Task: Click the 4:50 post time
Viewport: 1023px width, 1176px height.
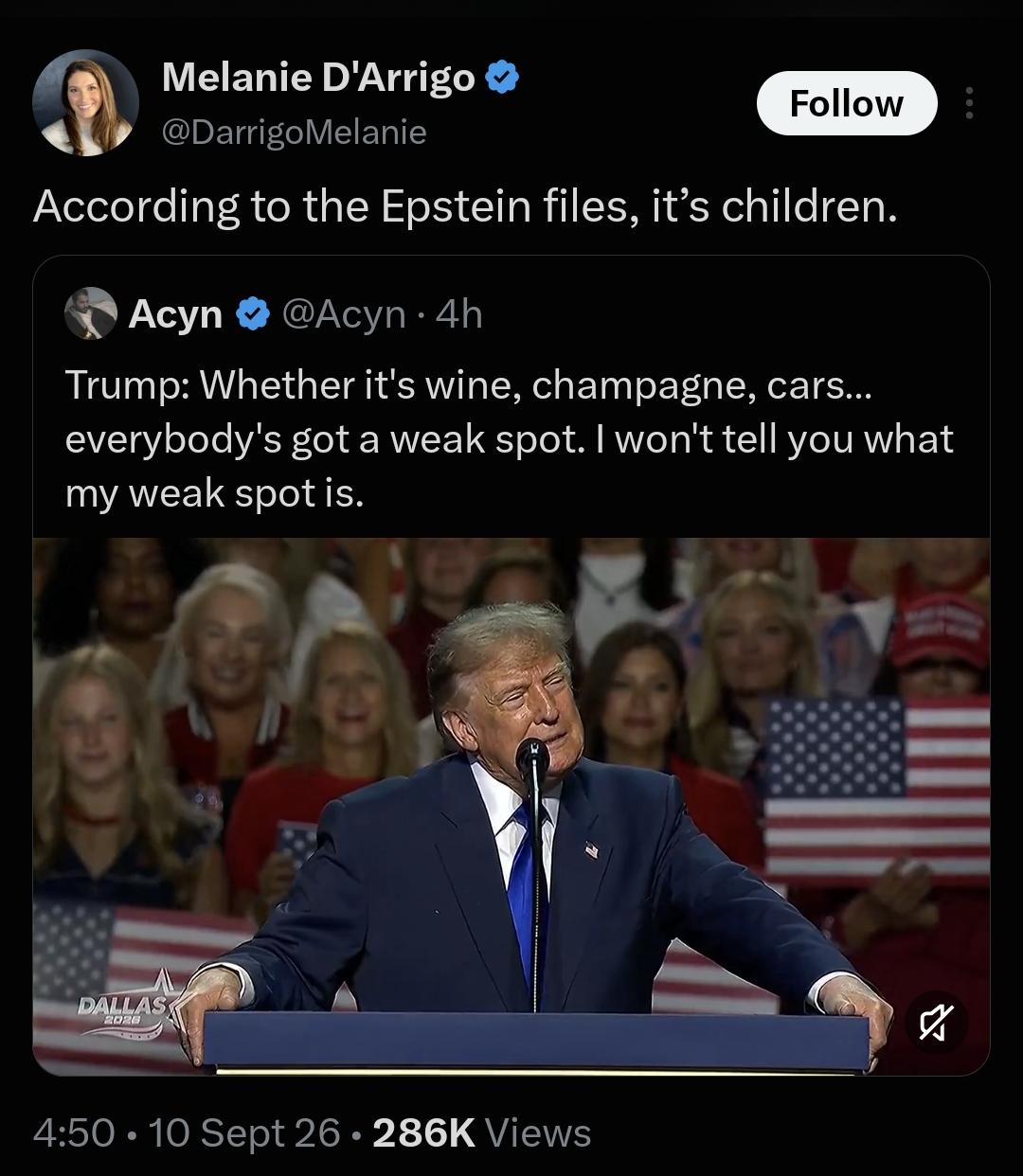Action: pyautogui.click(x=74, y=1133)
